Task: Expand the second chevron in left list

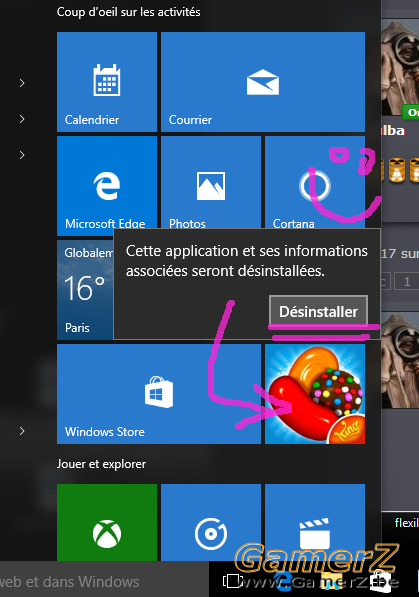Action: 22,119
